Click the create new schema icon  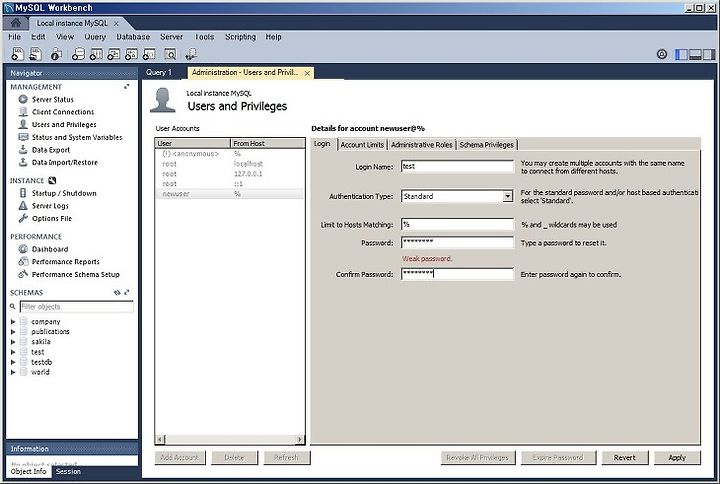click(x=79, y=54)
